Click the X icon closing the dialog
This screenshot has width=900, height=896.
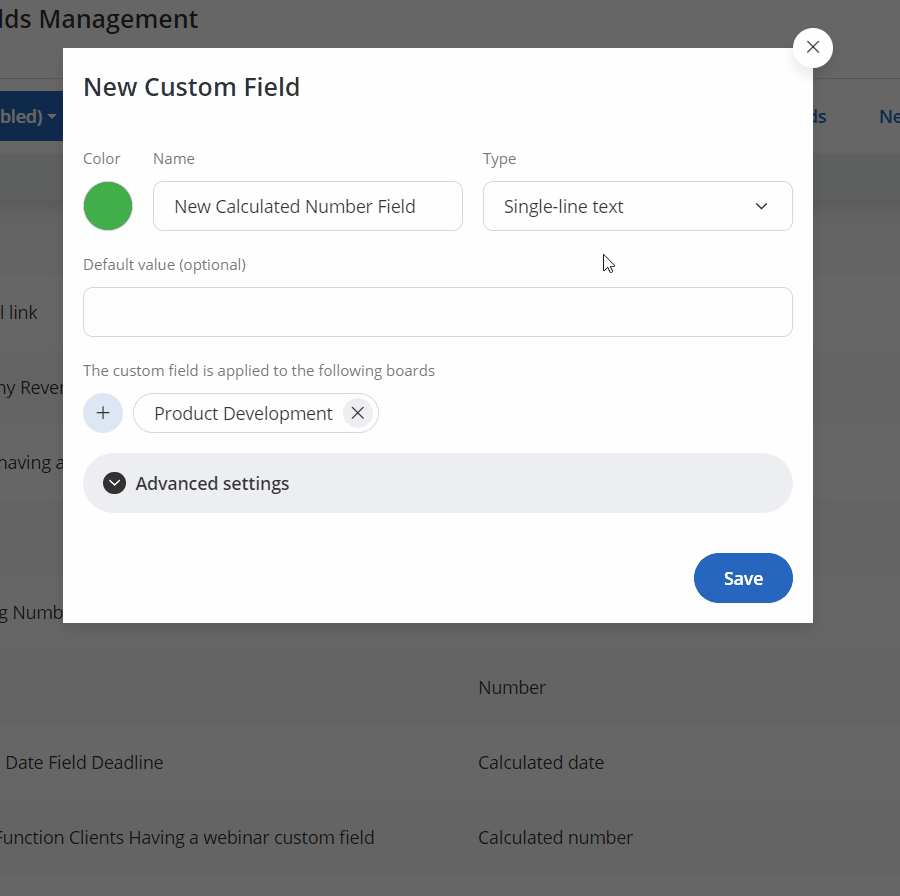pyautogui.click(x=812, y=47)
